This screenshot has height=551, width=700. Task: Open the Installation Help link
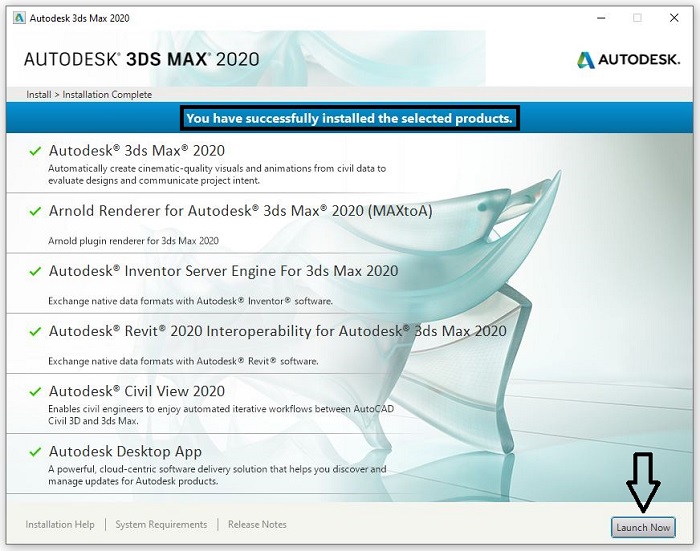pos(60,525)
